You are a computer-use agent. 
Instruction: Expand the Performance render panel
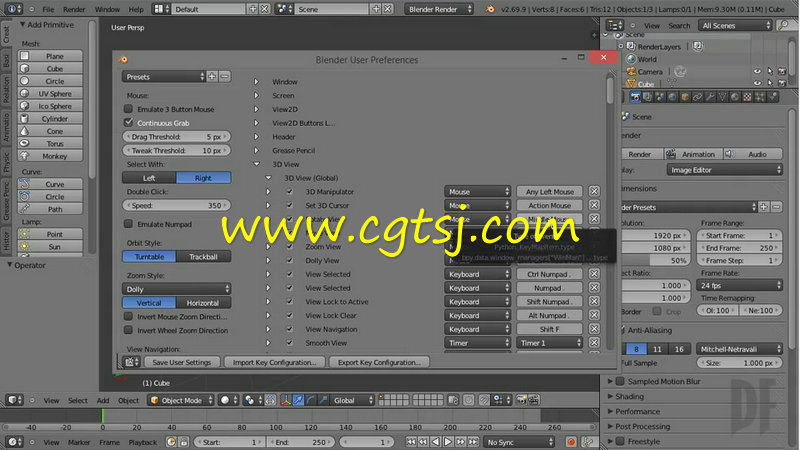[637, 411]
